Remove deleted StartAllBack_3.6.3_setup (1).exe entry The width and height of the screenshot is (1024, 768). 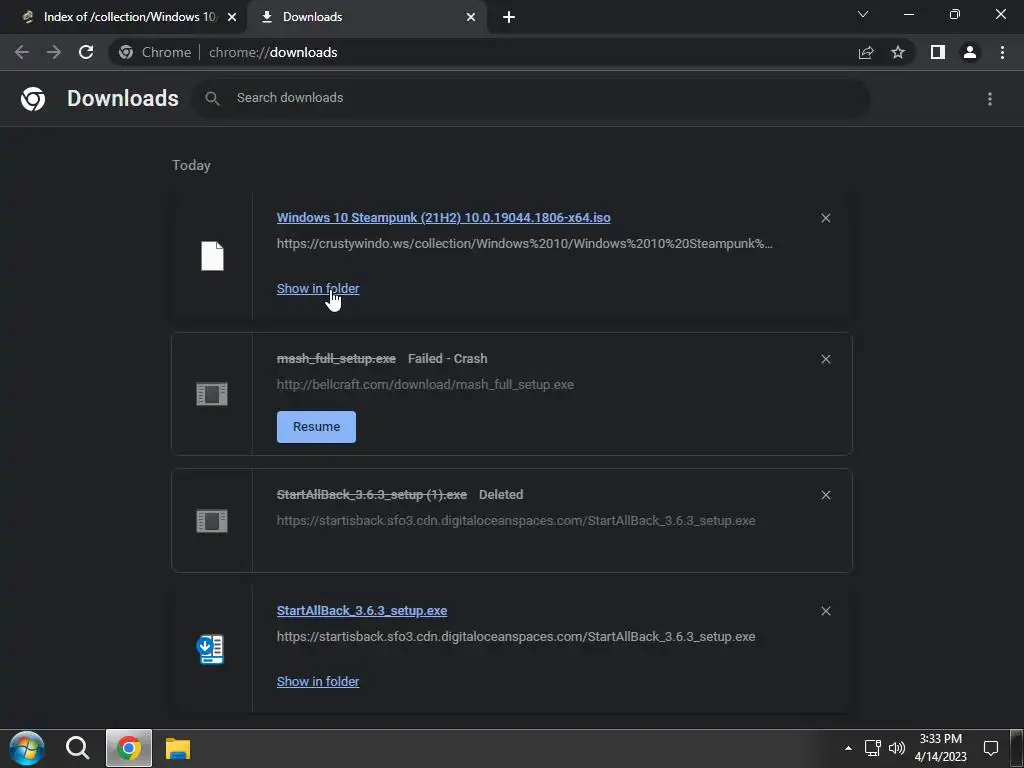tap(825, 495)
